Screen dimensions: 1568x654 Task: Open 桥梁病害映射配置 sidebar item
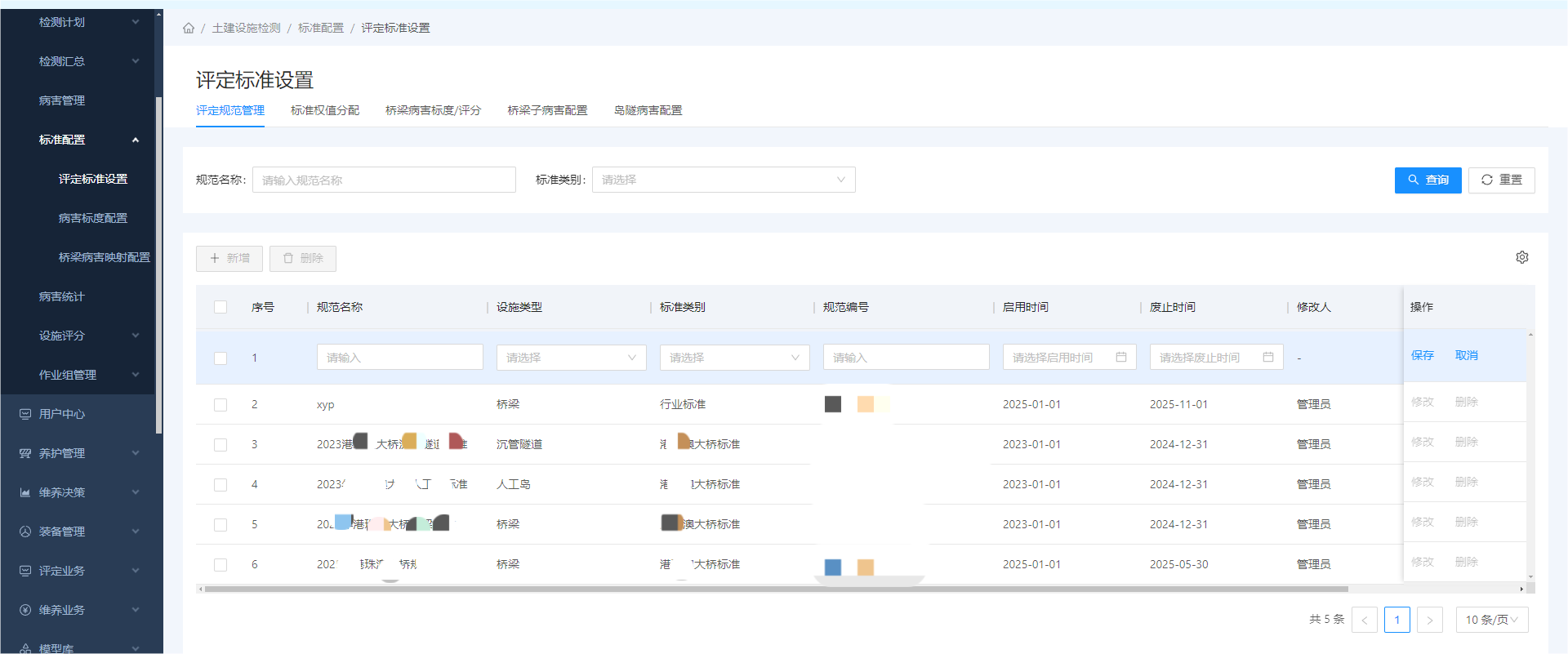click(x=105, y=257)
